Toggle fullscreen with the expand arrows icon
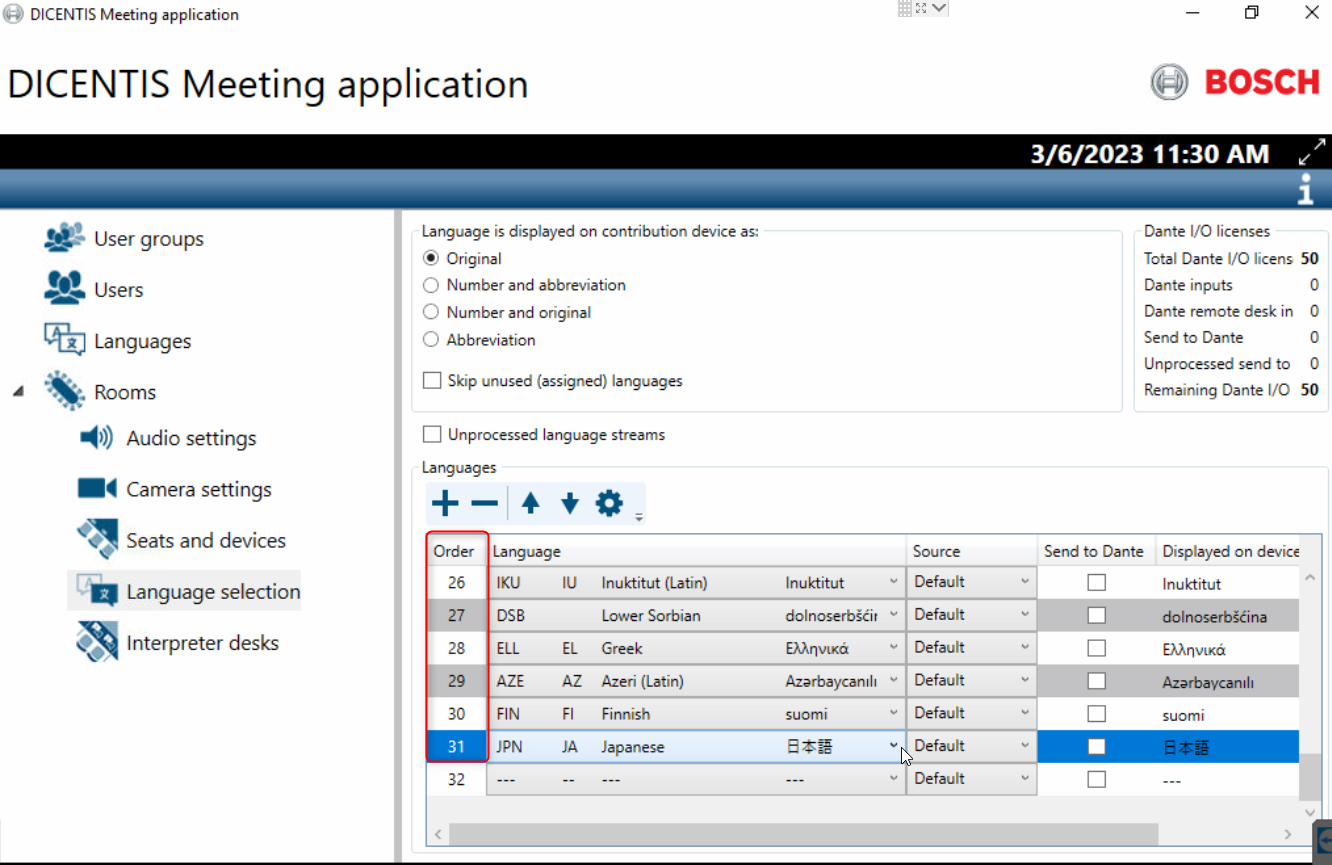Image resolution: width=1332 pixels, height=865 pixels. coord(1311,153)
